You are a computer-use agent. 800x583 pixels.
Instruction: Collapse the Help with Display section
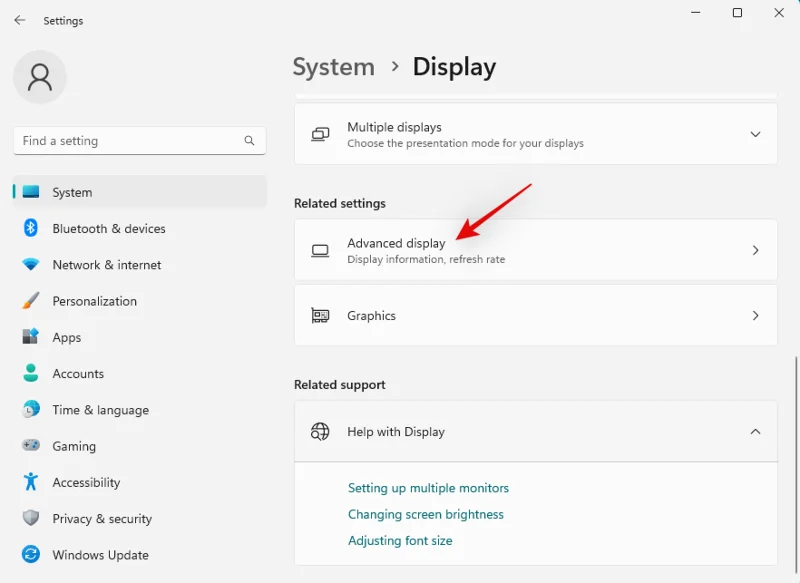[x=755, y=432]
